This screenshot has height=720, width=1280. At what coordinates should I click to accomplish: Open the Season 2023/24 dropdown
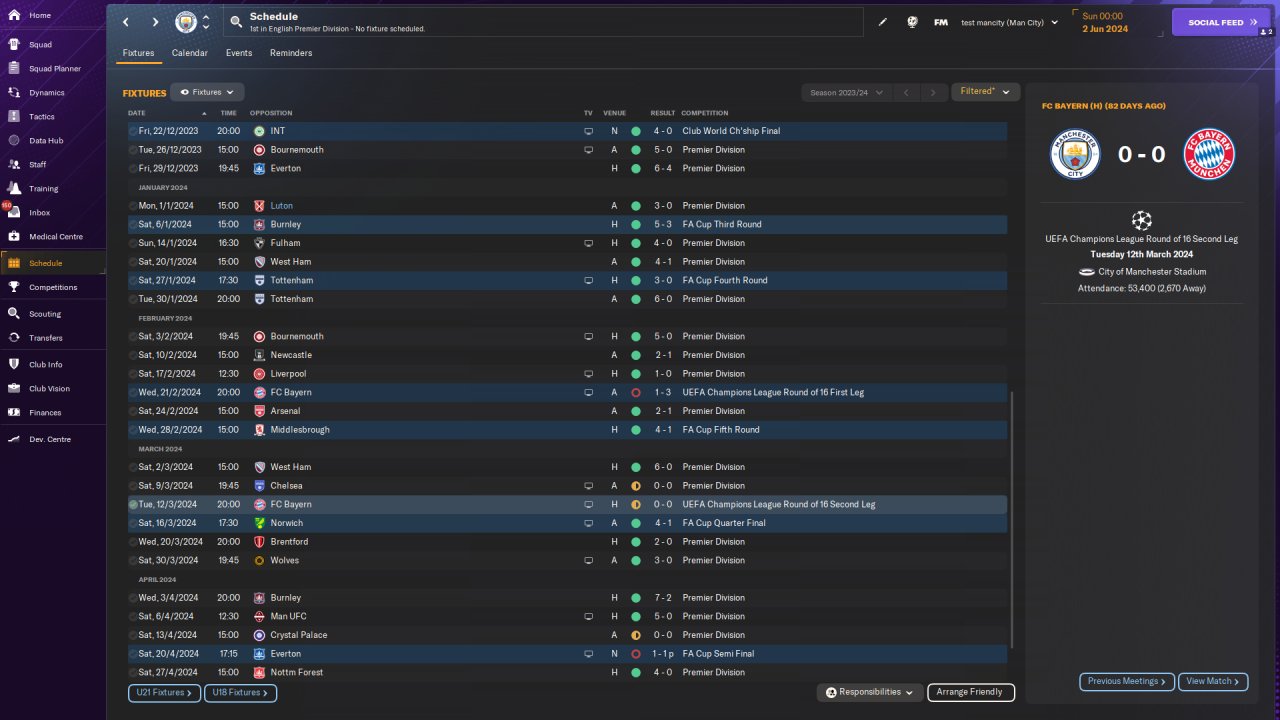846,92
